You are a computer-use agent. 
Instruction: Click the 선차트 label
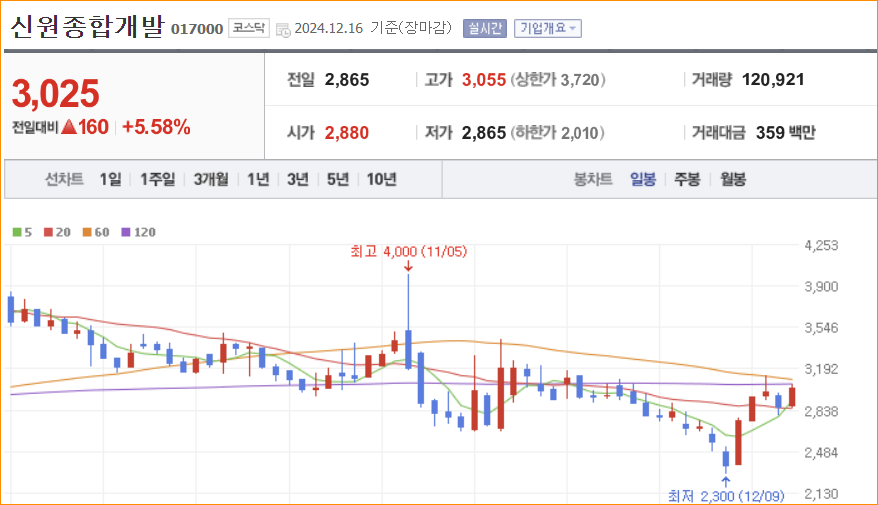pos(64,179)
